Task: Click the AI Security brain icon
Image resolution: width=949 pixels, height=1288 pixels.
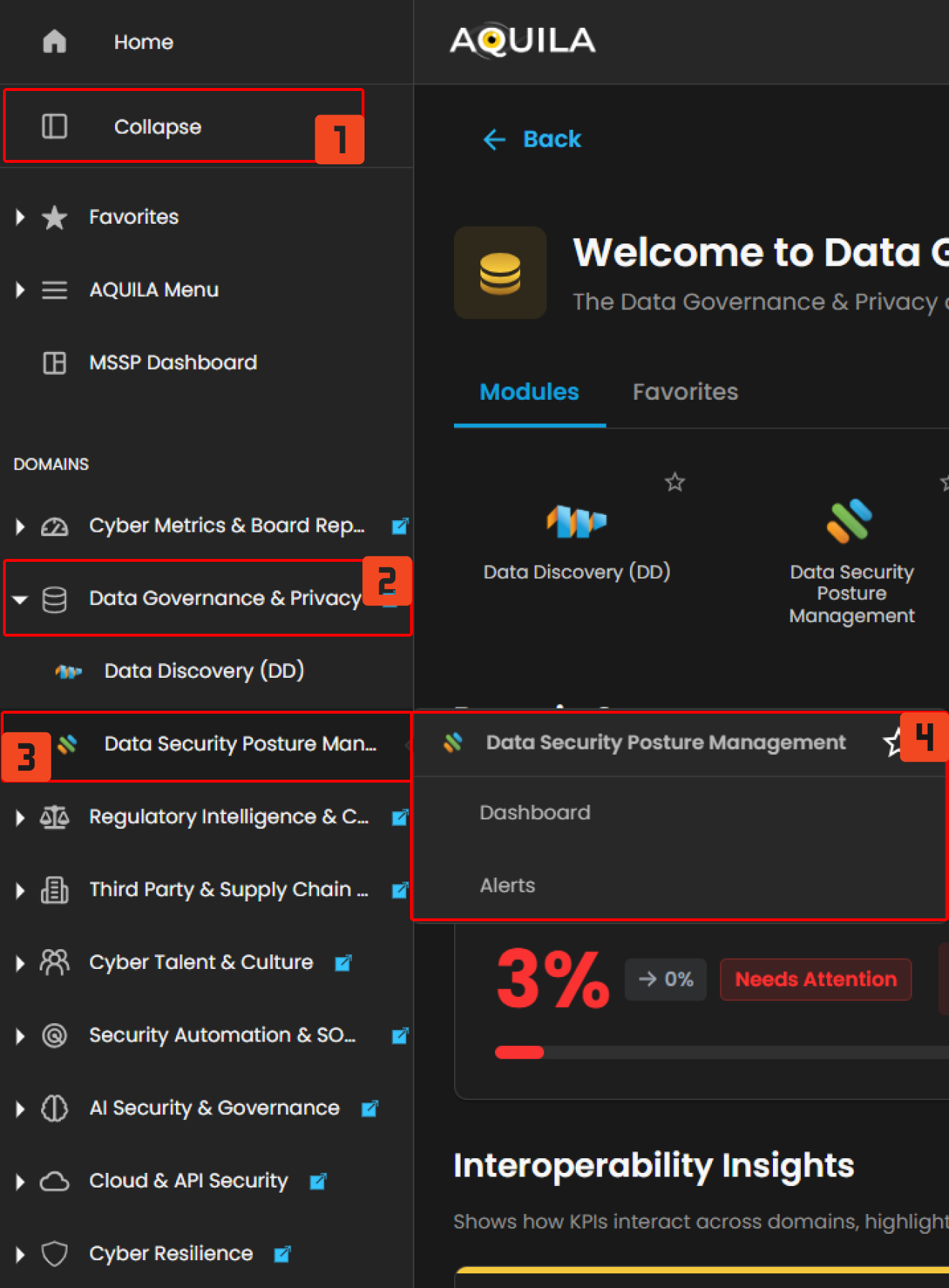Action: 54,1108
